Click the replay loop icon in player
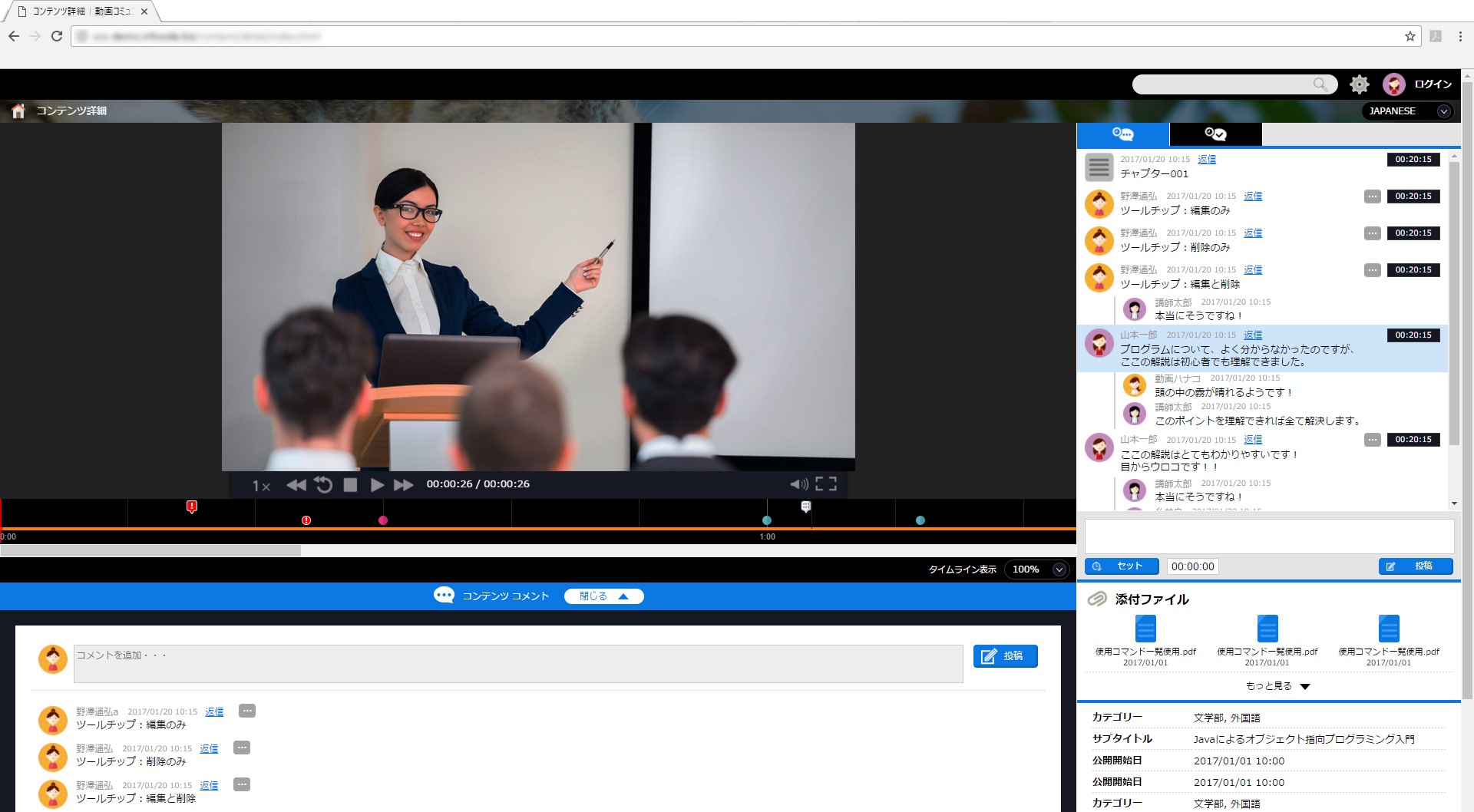The image size is (1474, 812). coord(323,485)
